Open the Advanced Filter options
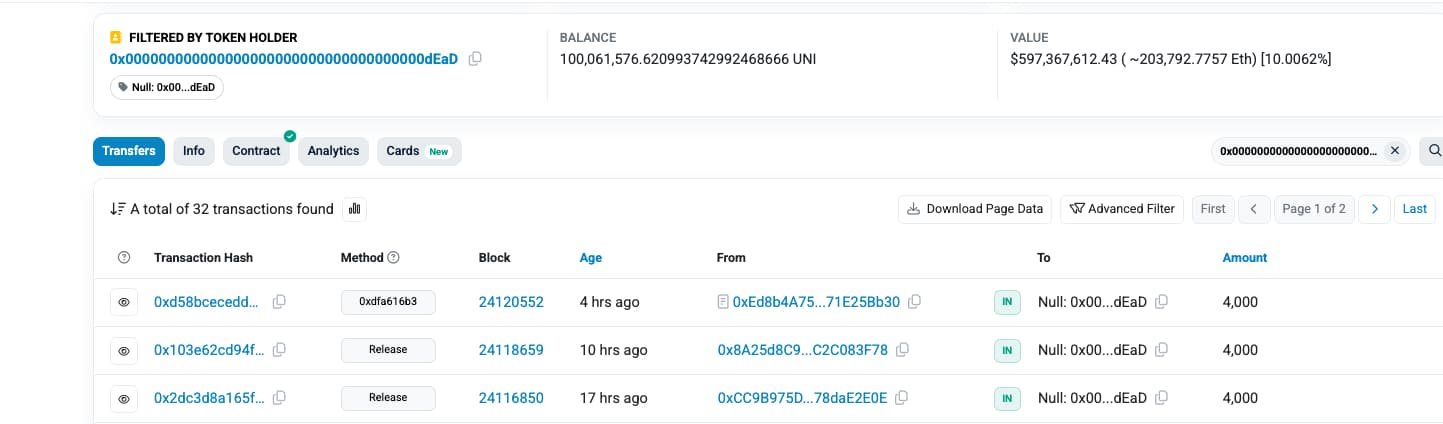The width and height of the screenshot is (1443, 424). tap(1122, 209)
